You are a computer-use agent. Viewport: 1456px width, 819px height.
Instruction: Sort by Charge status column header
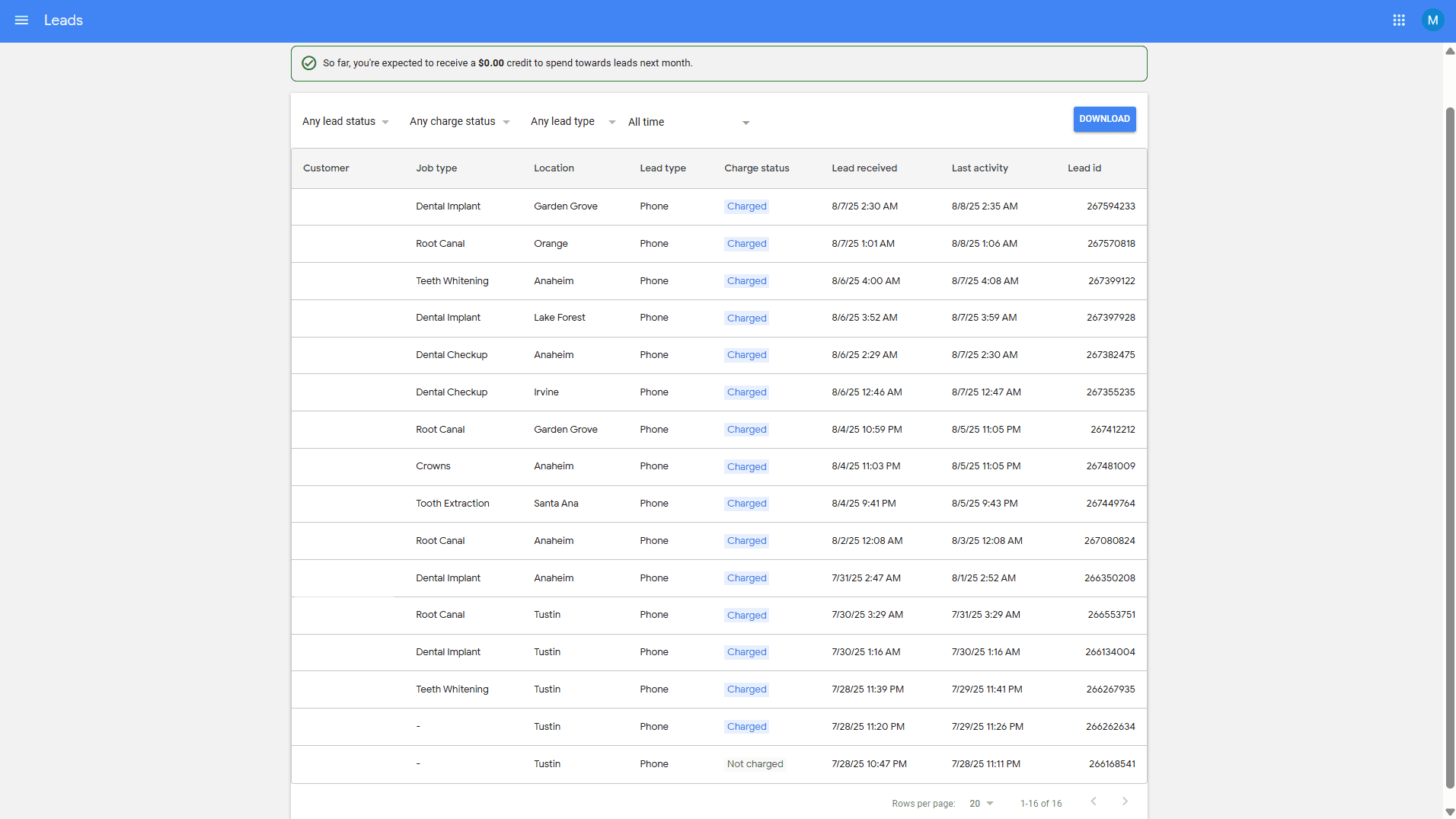point(756,168)
